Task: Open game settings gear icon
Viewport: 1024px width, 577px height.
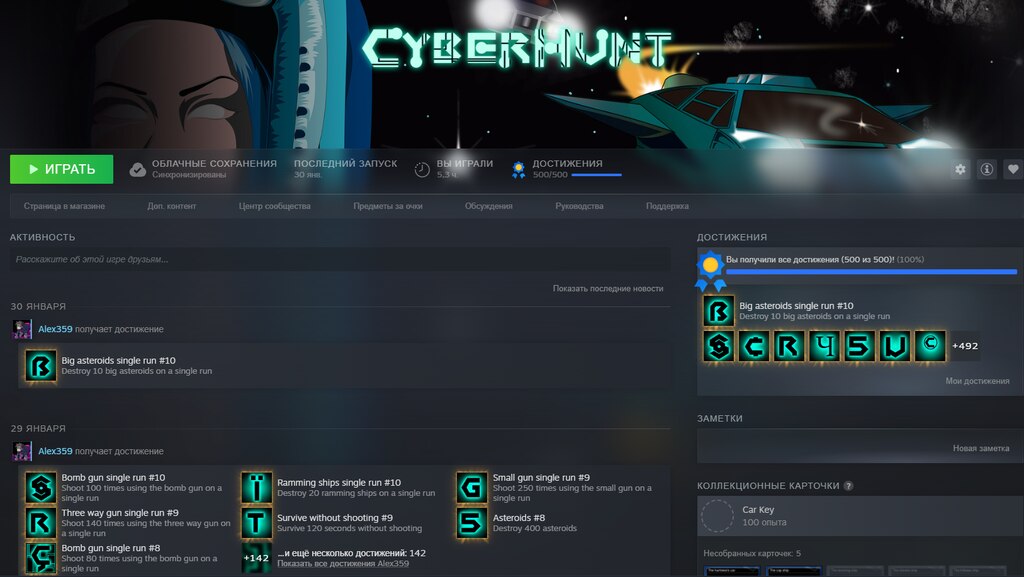Action: tap(960, 169)
